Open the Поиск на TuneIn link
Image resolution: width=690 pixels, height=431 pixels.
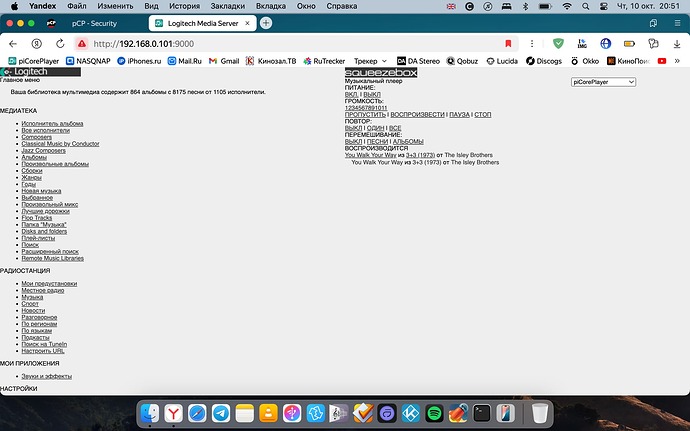click(x=44, y=344)
